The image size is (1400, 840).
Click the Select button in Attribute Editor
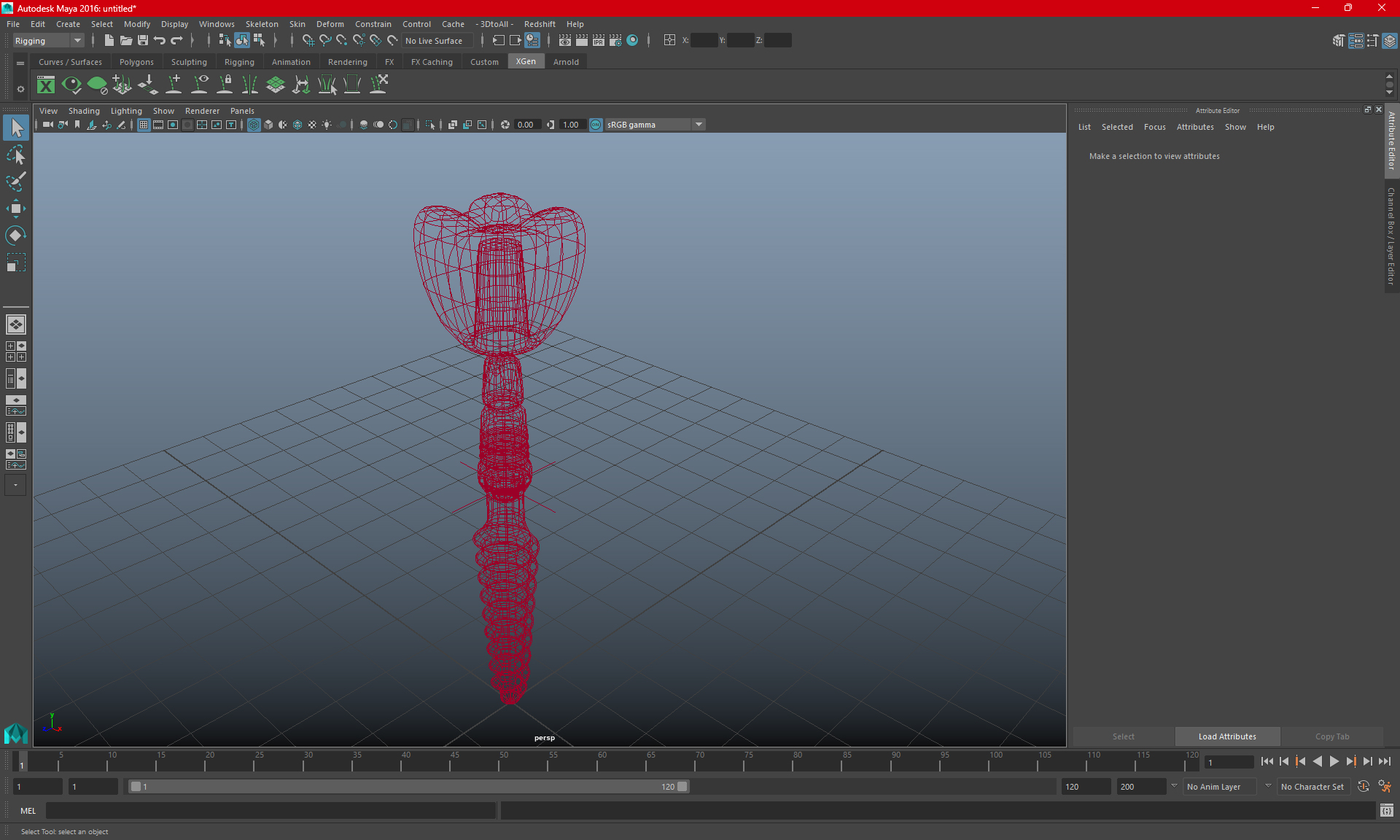coord(1123,736)
